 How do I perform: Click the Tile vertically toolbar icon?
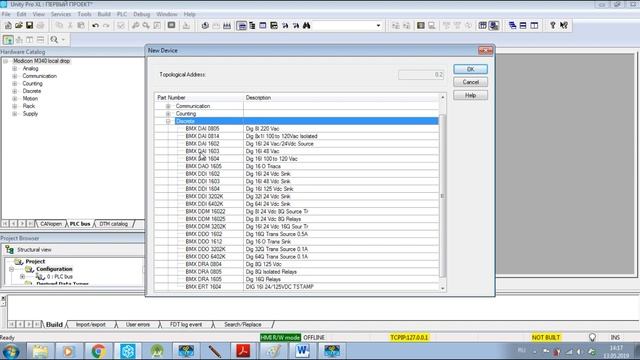534,25
